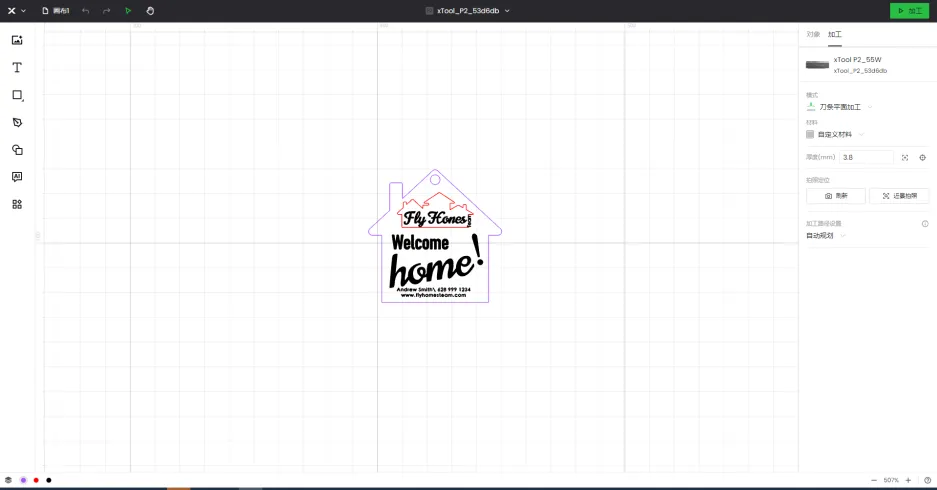
Task: Click the thickness field showing 3.8
Action: [866, 157]
